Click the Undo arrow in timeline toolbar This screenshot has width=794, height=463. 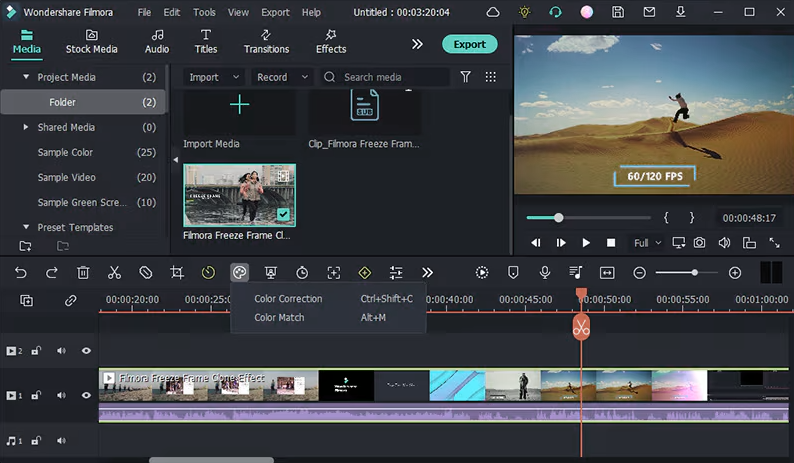(21, 273)
